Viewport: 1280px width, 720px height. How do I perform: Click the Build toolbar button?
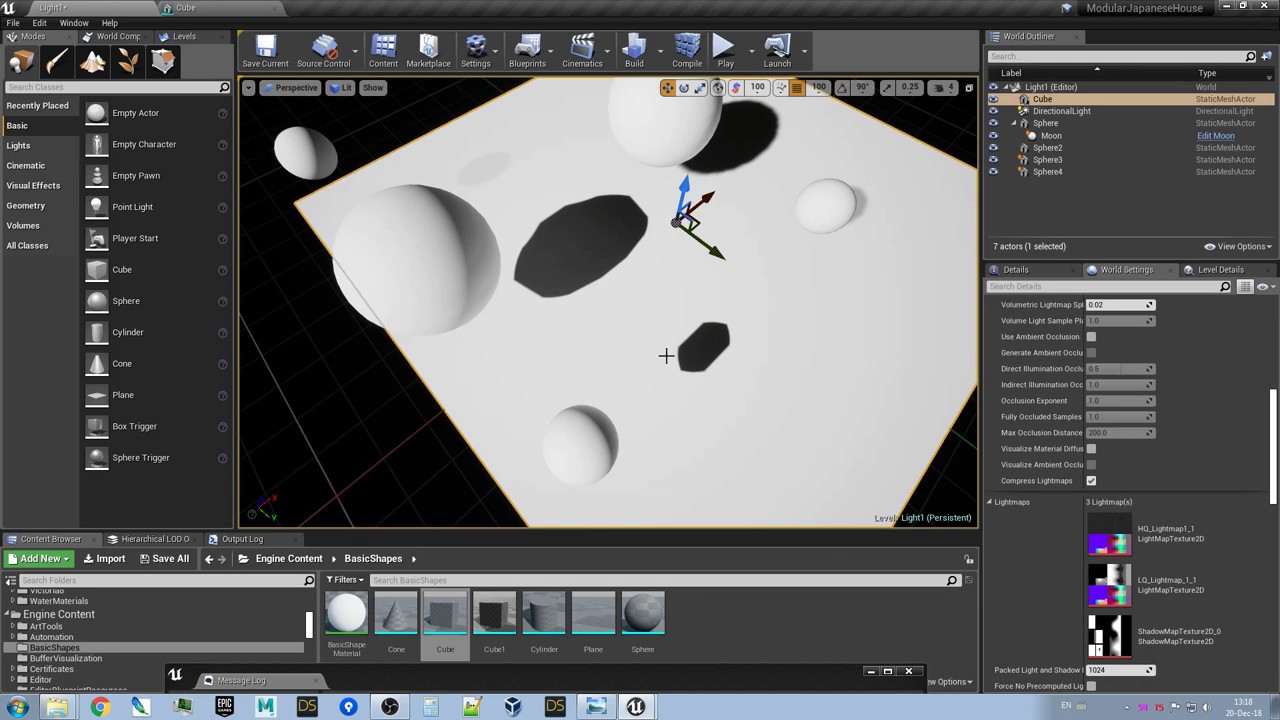pos(634,51)
